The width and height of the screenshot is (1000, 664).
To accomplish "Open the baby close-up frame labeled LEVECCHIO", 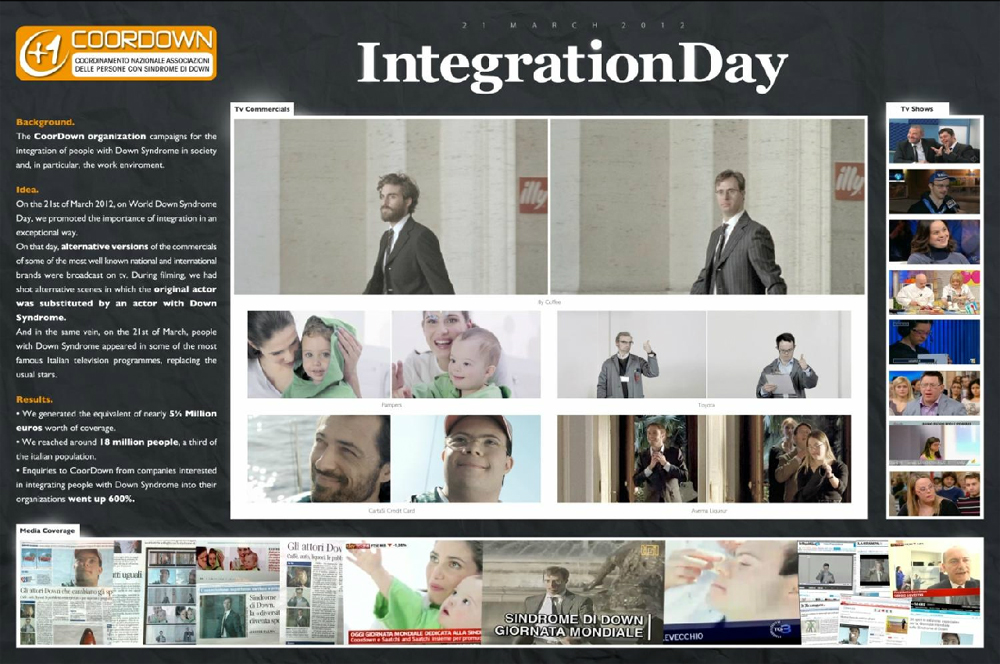I will click(x=732, y=593).
